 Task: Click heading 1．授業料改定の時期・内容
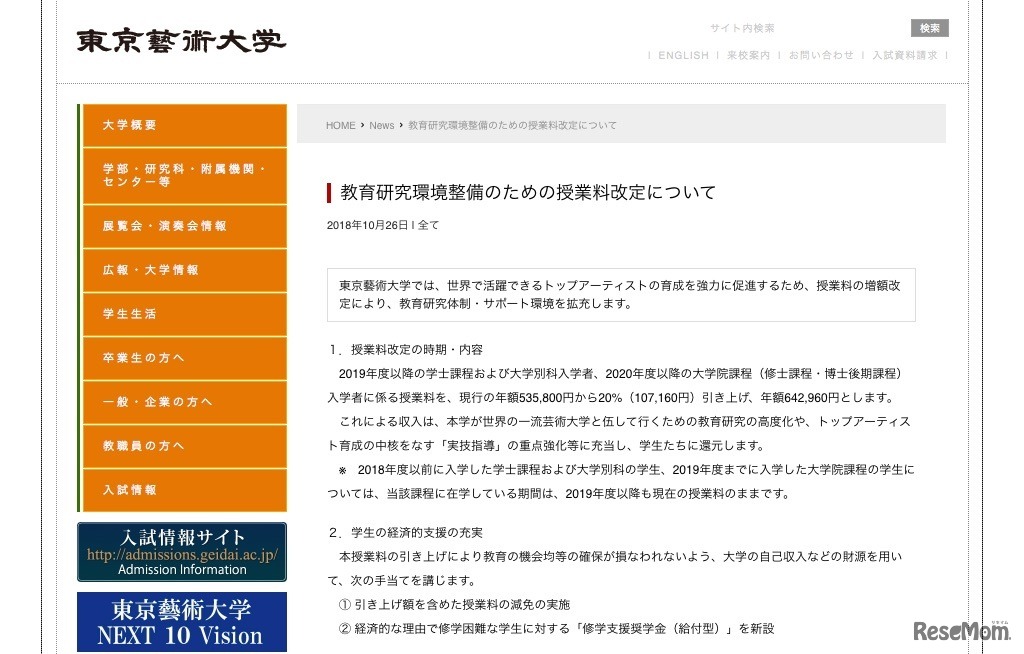click(x=405, y=350)
